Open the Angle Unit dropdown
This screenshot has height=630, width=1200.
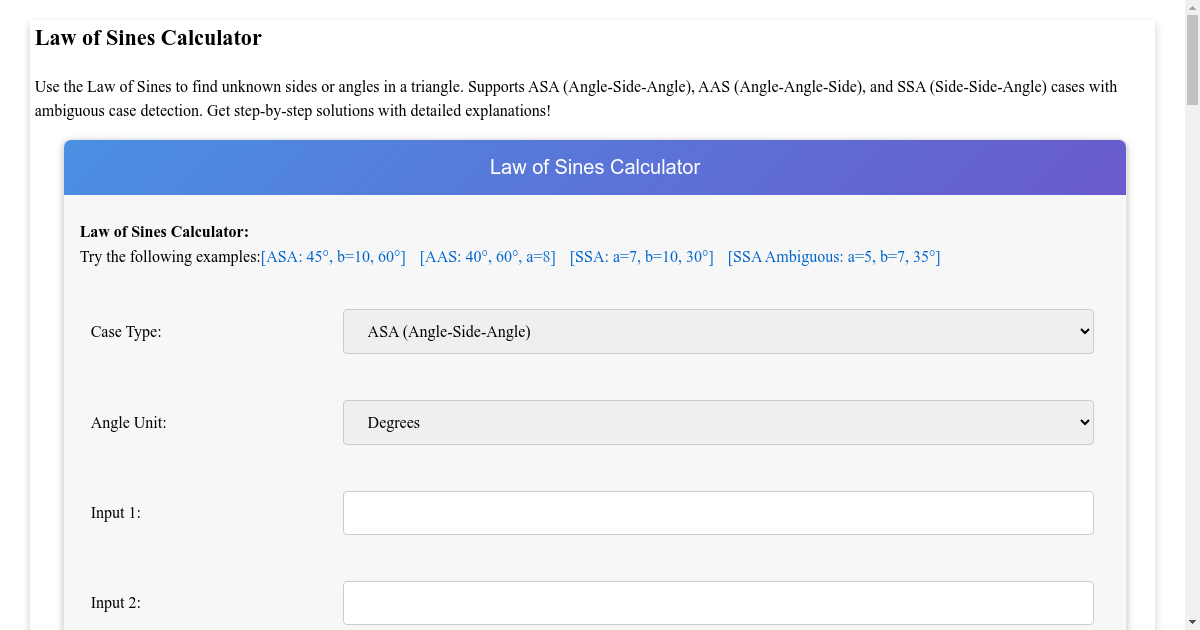[717, 422]
